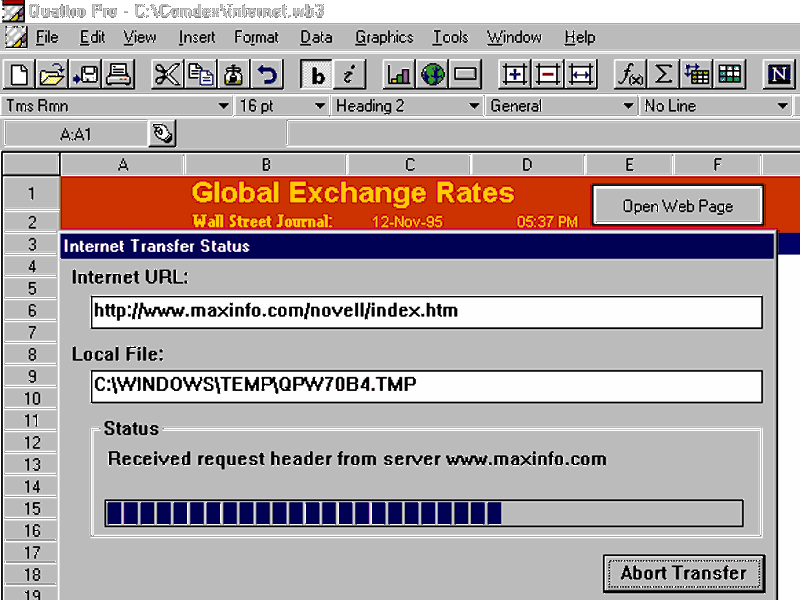Image resolution: width=800 pixels, height=600 pixels.
Task: Open the Tools menu
Action: [x=451, y=37]
